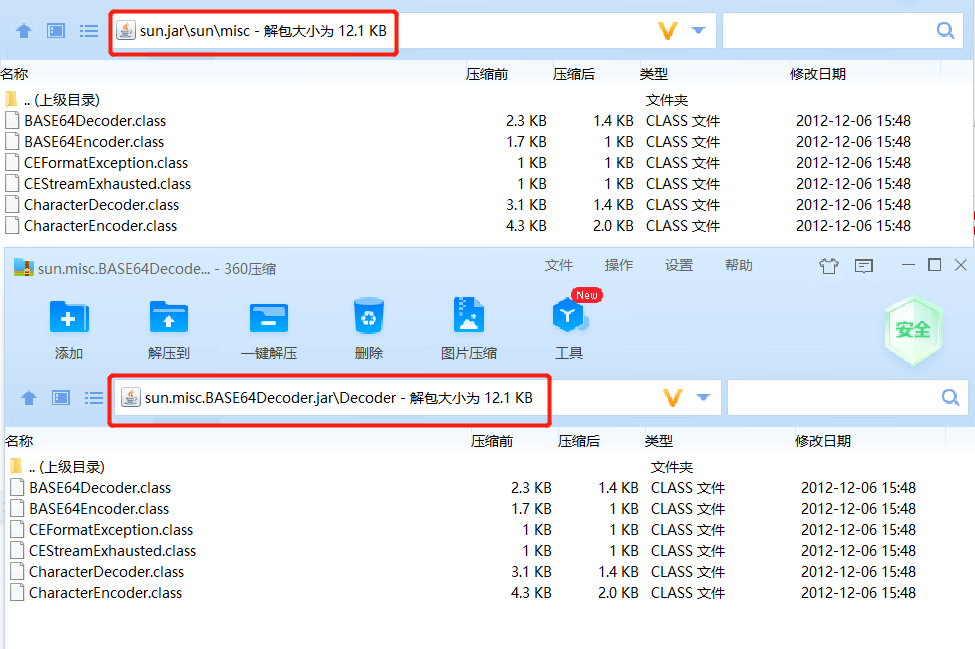Click the skin shirt icon in title bar
The height and width of the screenshot is (649, 975).
[x=828, y=266]
